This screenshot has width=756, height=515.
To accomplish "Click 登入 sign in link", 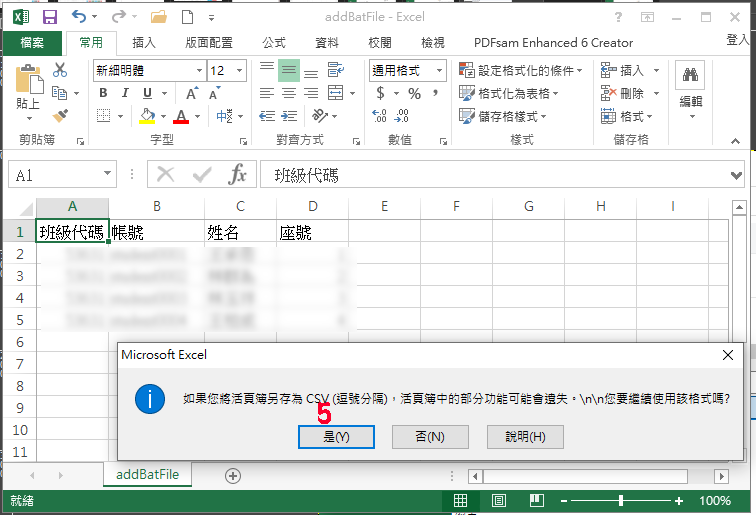I will click(x=738, y=40).
